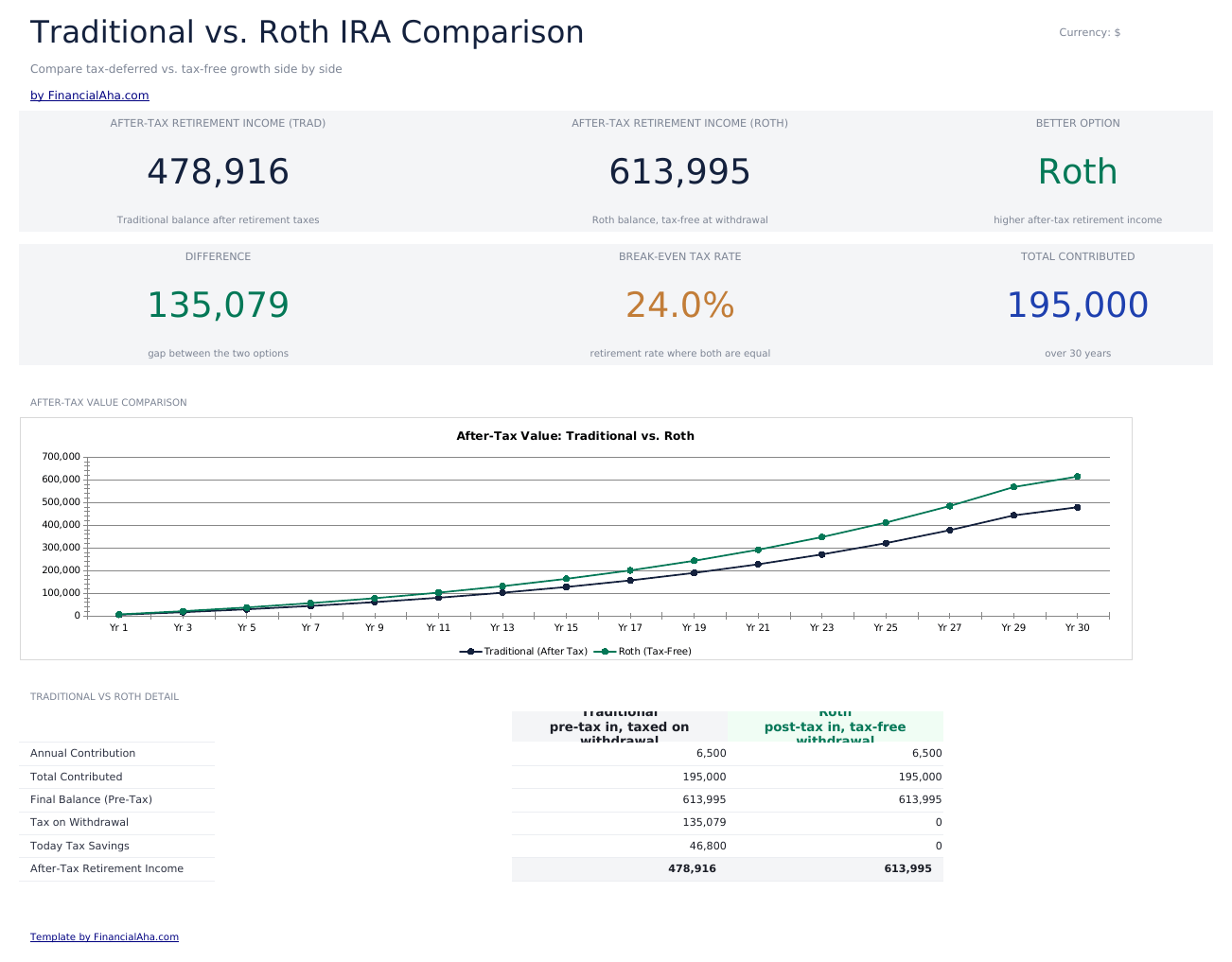Image resolution: width=1232 pixels, height=962 pixels.
Task: Click the green Roth column header cell
Action: tap(836, 726)
